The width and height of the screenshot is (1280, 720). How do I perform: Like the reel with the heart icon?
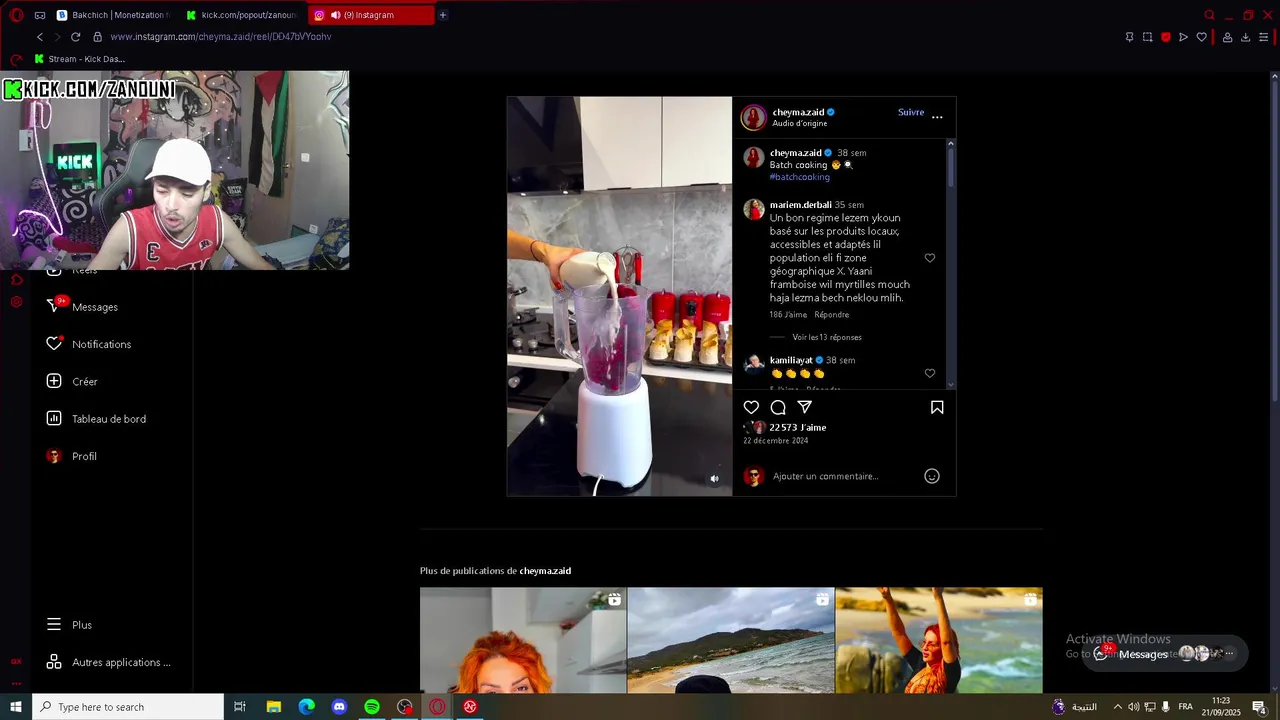pos(751,407)
